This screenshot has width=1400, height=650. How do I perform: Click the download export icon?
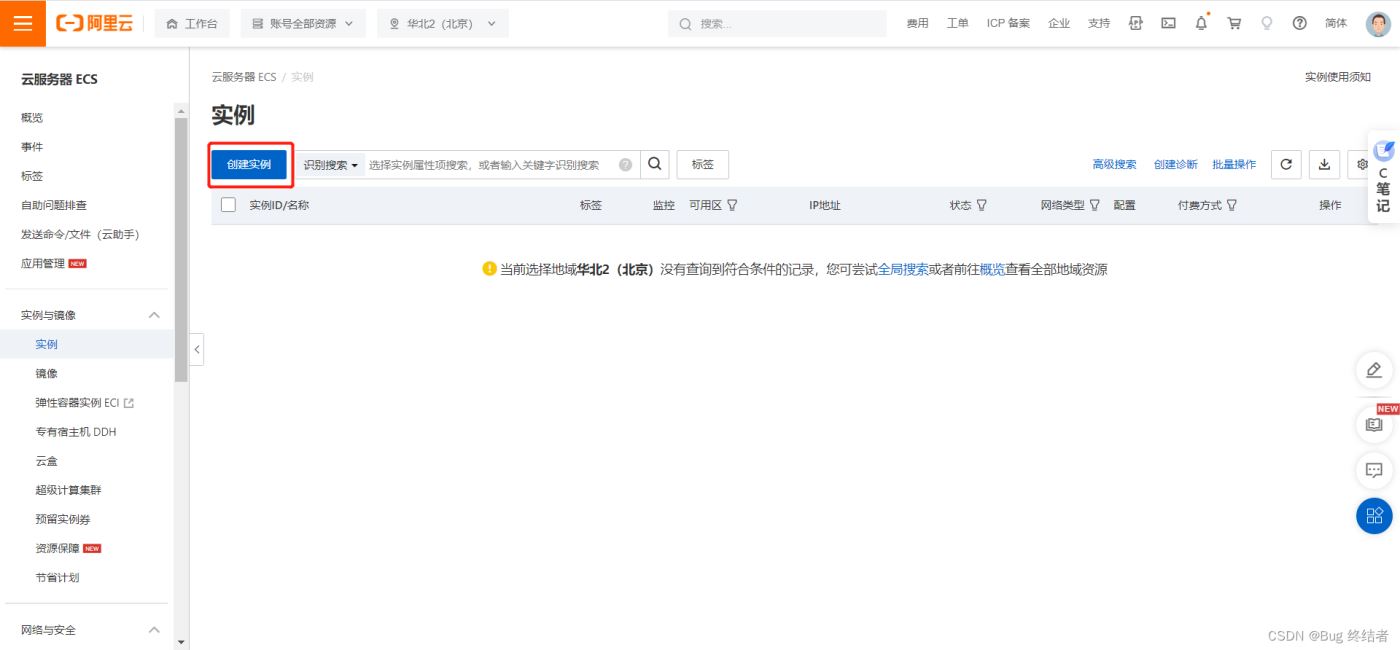[x=1324, y=165]
